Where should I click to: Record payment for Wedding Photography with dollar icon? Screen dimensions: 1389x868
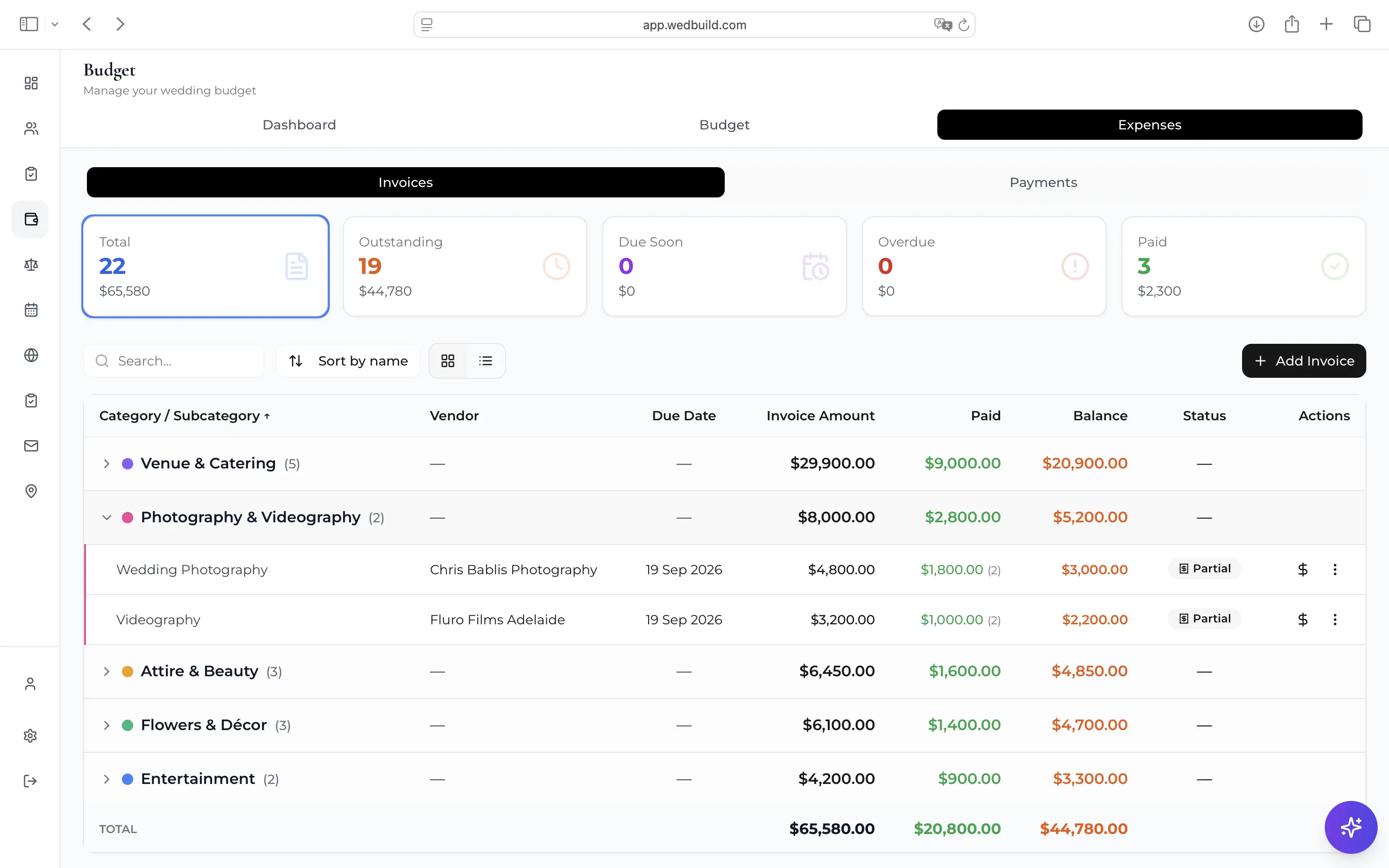point(1303,570)
